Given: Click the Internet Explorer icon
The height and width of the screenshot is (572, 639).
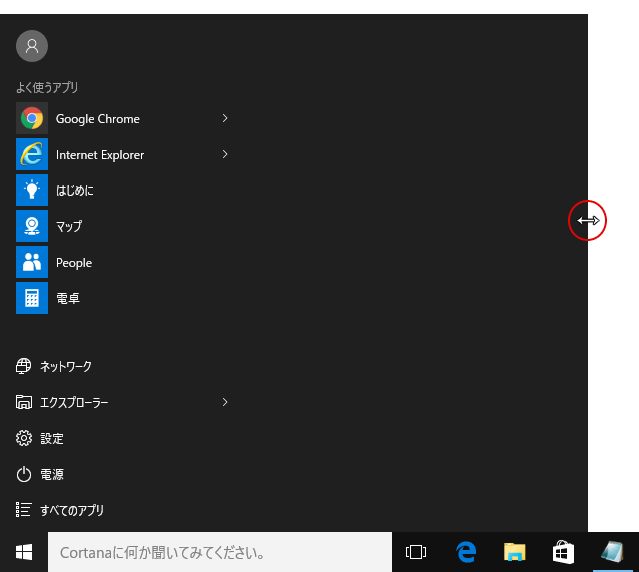Looking at the screenshot, I should [32, 154].
